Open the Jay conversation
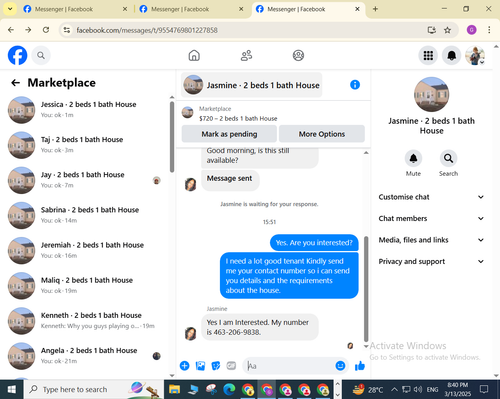Screen dimensions: 500x399 tap(87, 180)
